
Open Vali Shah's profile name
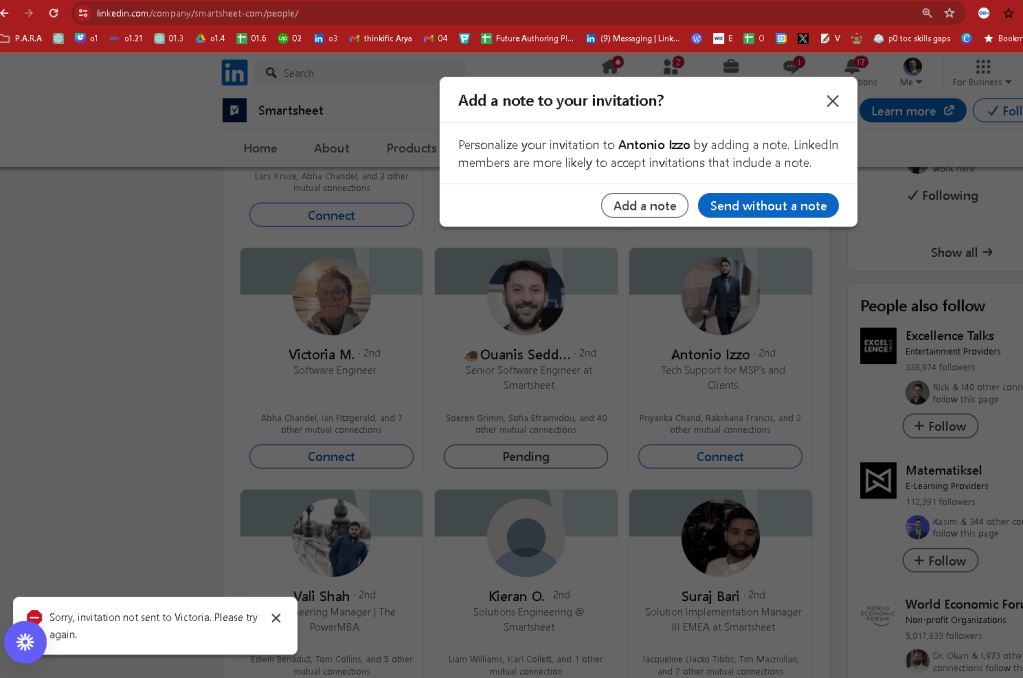[322, 596]
